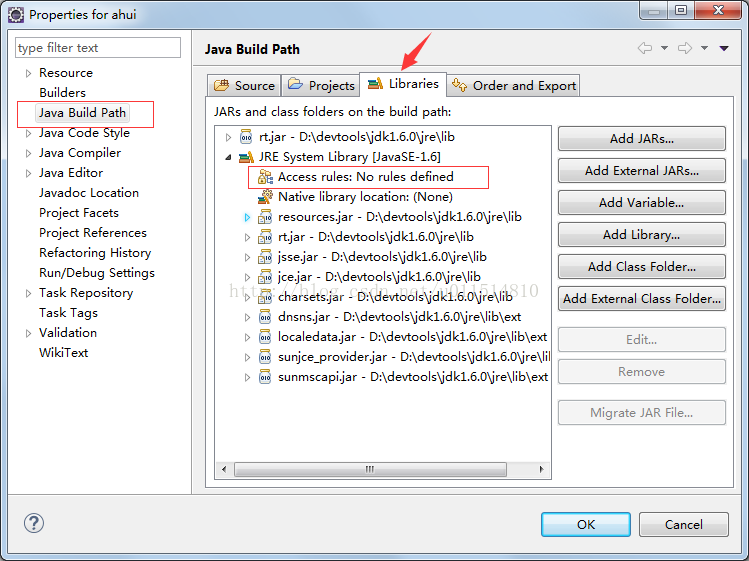
Task: Click the top-level rt.jar jar icon
Action: [x=246, y=137]
